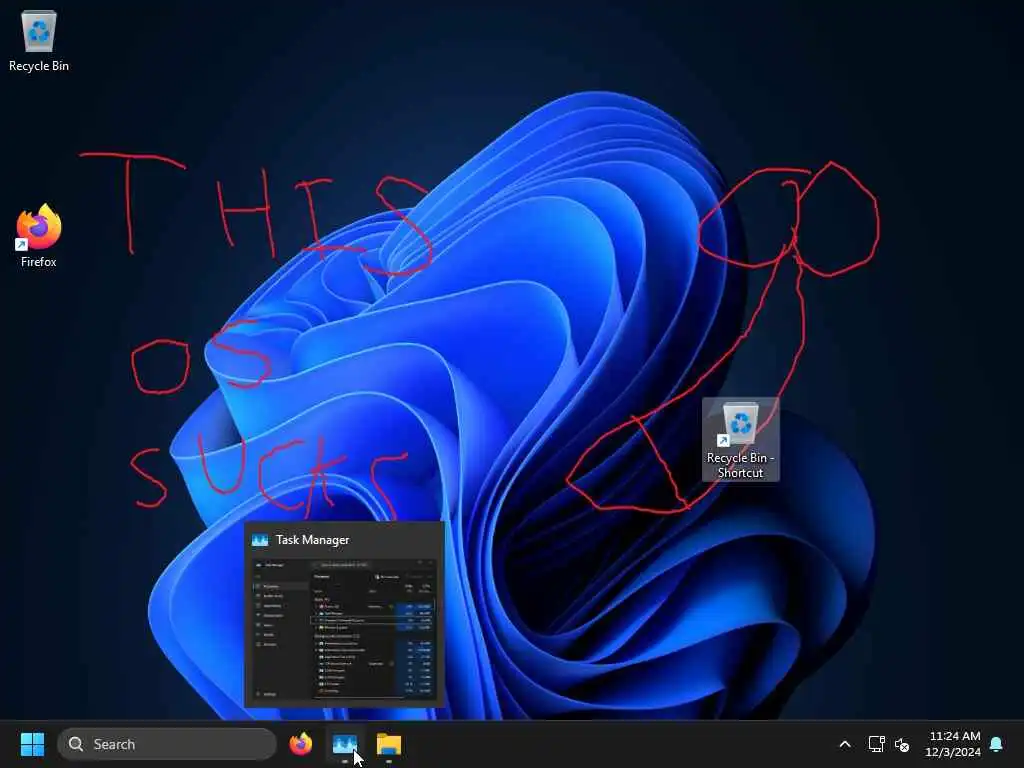The height and width of the screenshot is (768, 1024).
Task: Open the network status tray icon
Action: 876,744
